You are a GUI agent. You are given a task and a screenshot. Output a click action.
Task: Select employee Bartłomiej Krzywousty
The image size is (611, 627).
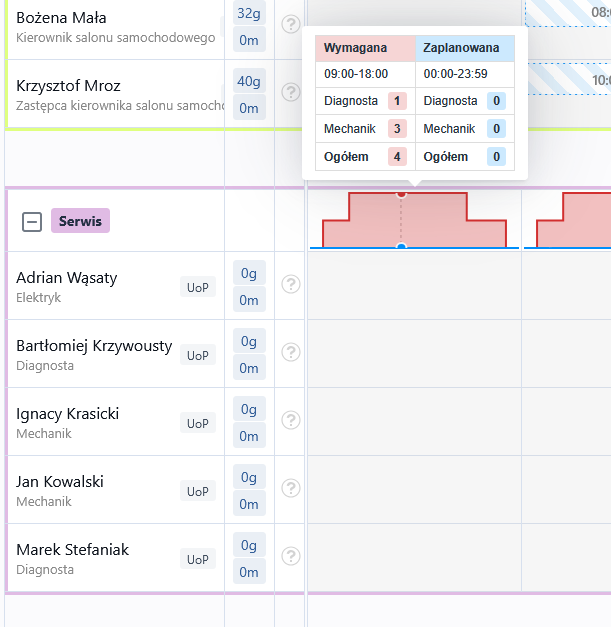pyautogui.click(x=94, y=346)
